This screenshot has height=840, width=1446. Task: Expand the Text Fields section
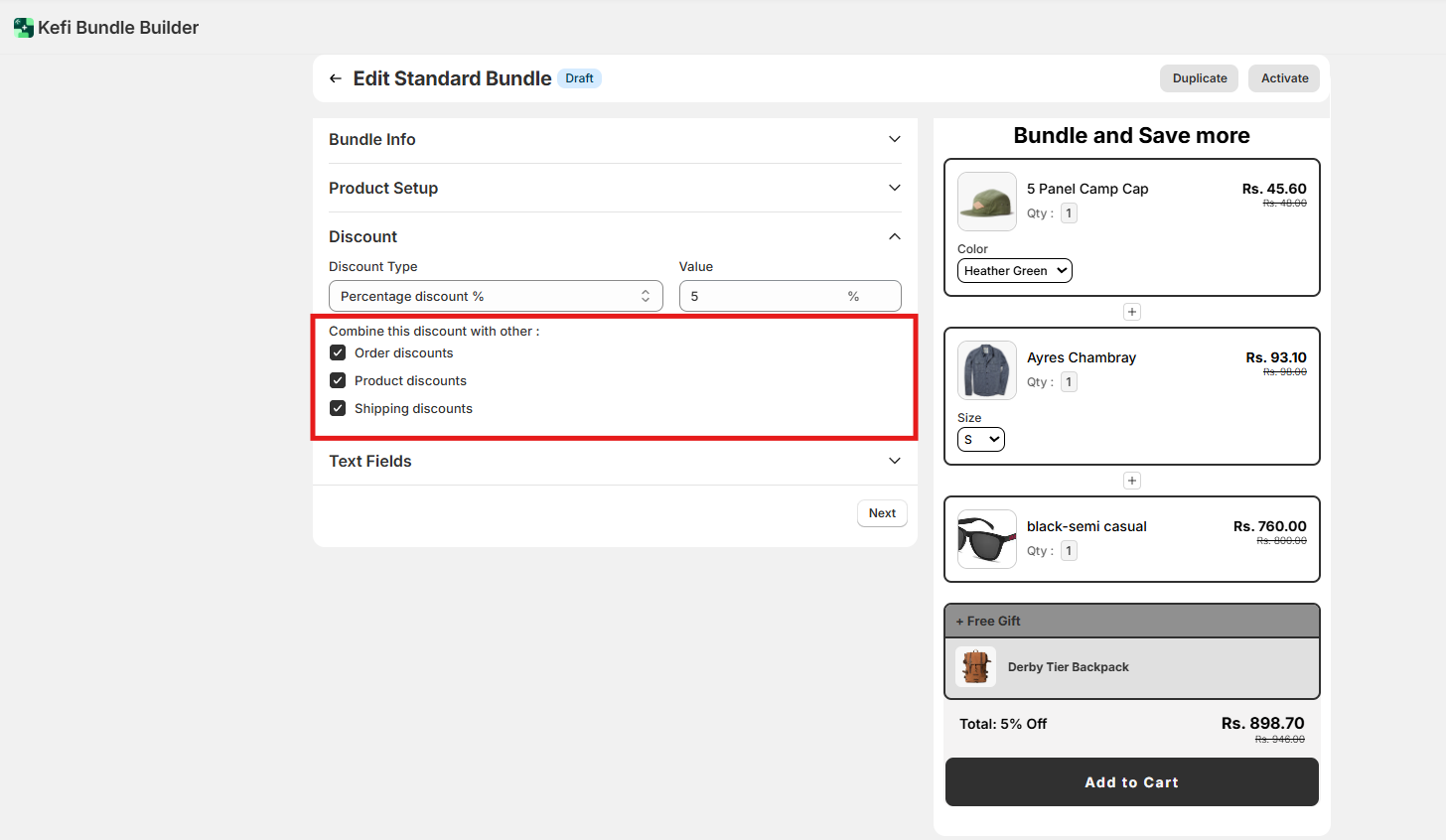pos(615,461)
